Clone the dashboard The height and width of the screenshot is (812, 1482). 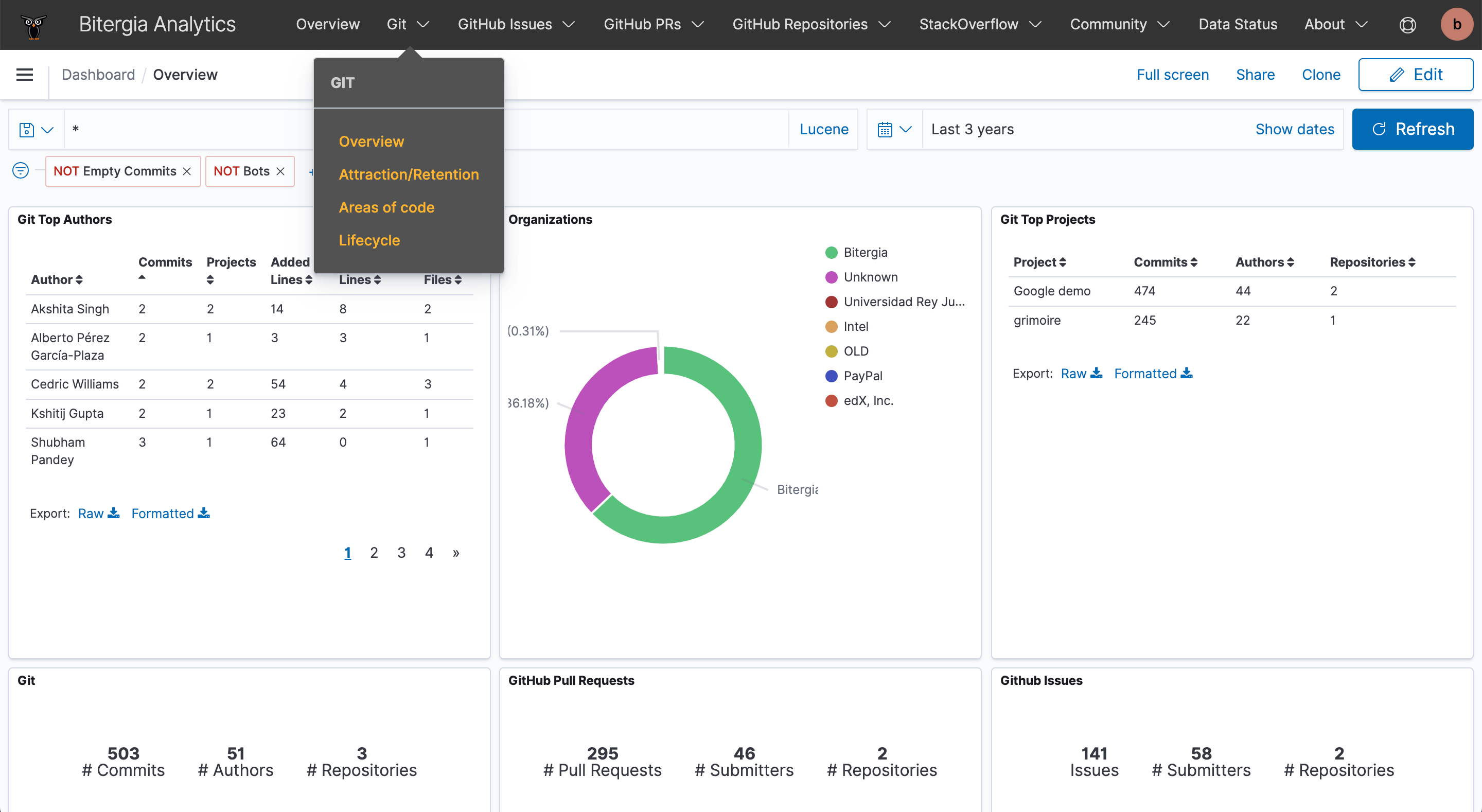point(1321,75)
